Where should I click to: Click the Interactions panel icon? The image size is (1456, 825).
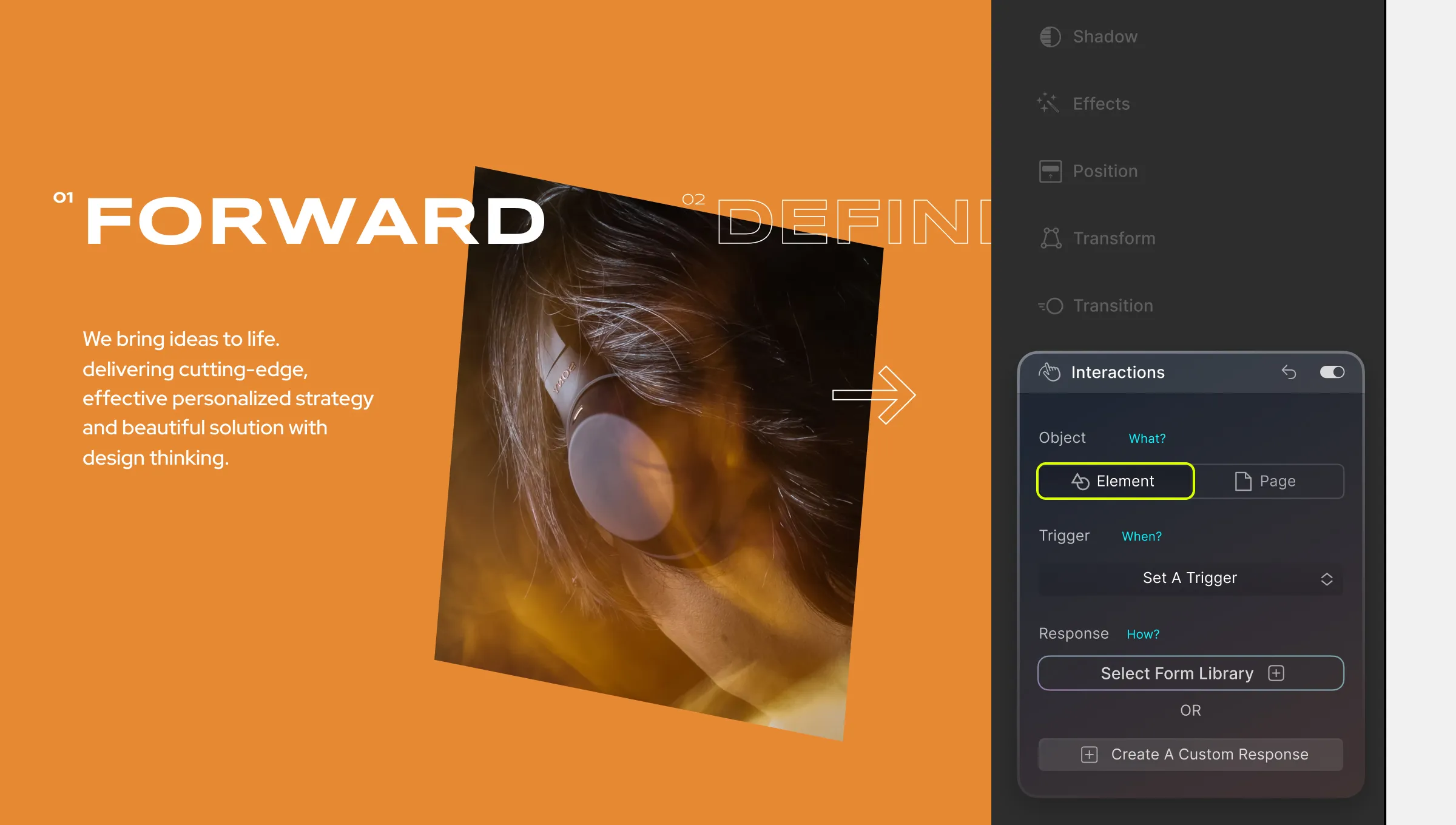pyautogui.click(x=1050, y=372)
